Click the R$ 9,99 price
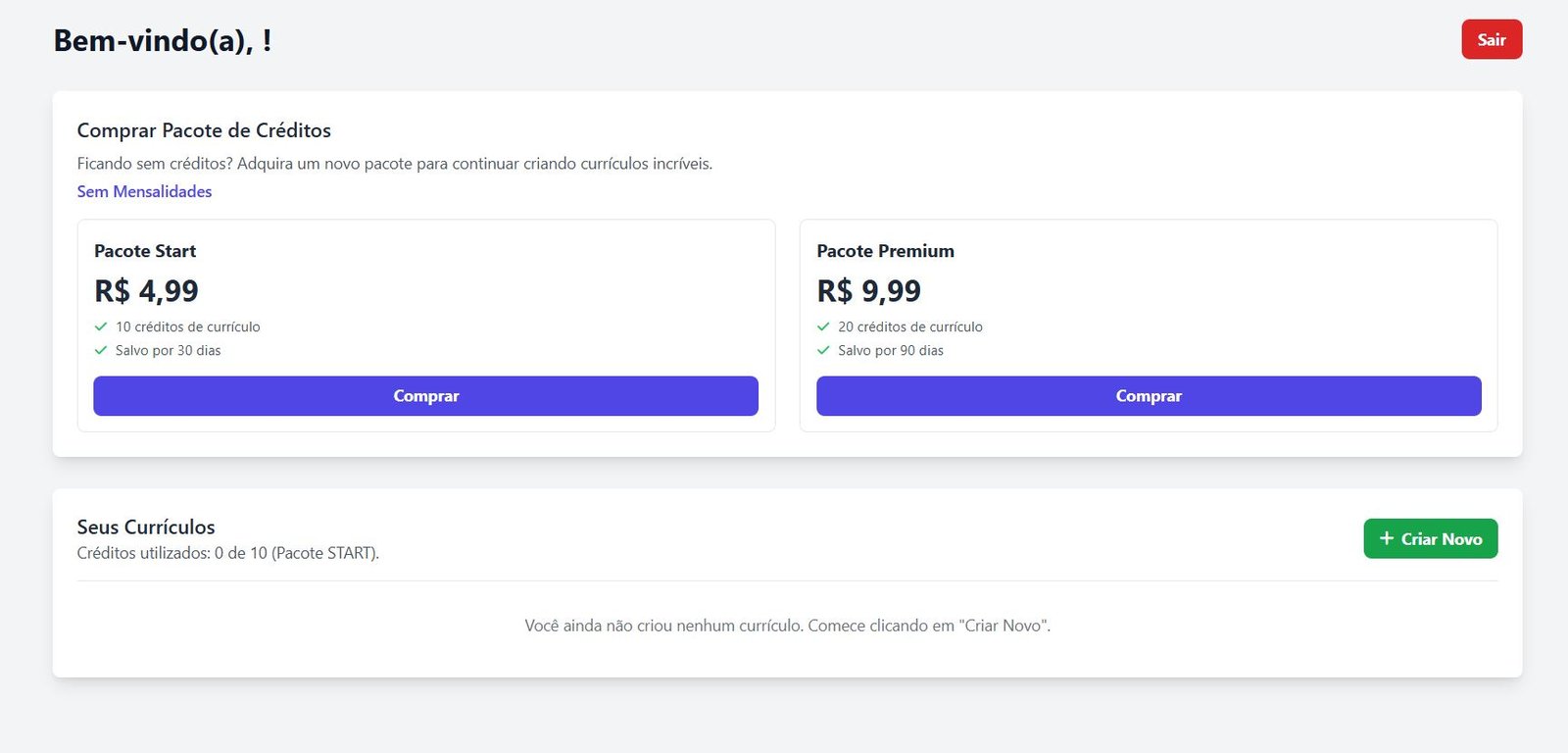Image resolution: width=1568 pixels, height=753 pixels. tap(868, 291)
